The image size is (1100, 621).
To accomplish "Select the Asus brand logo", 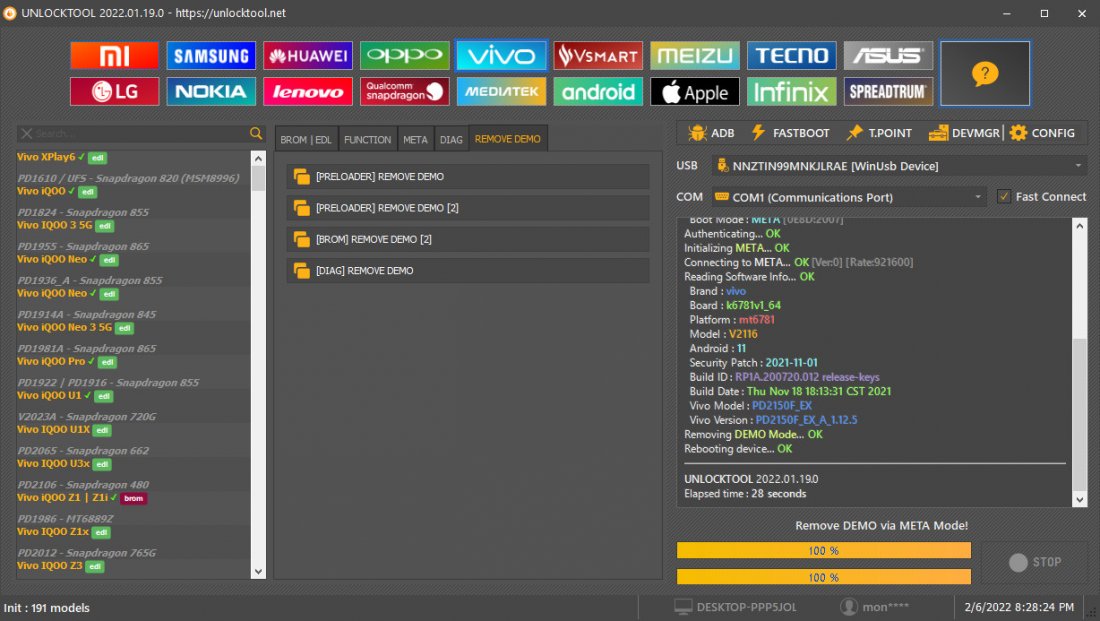I will point(888,55).
